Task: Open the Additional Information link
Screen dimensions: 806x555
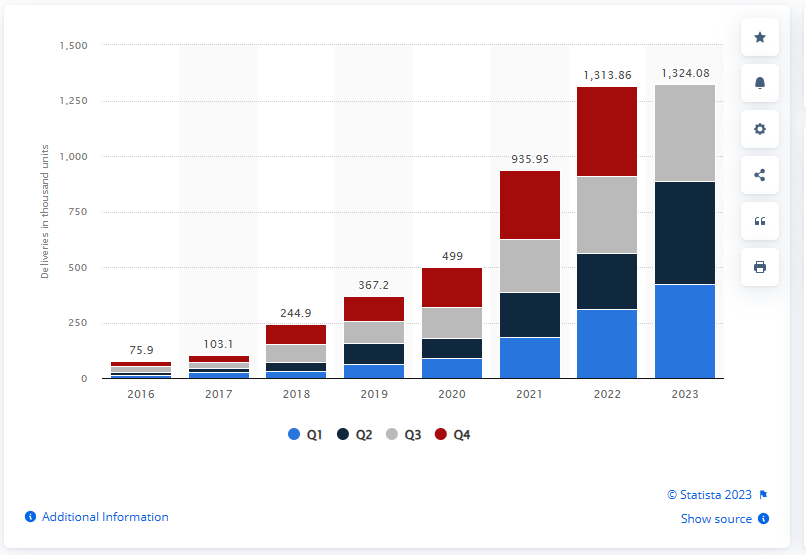Action: click(x=105, y=517)
